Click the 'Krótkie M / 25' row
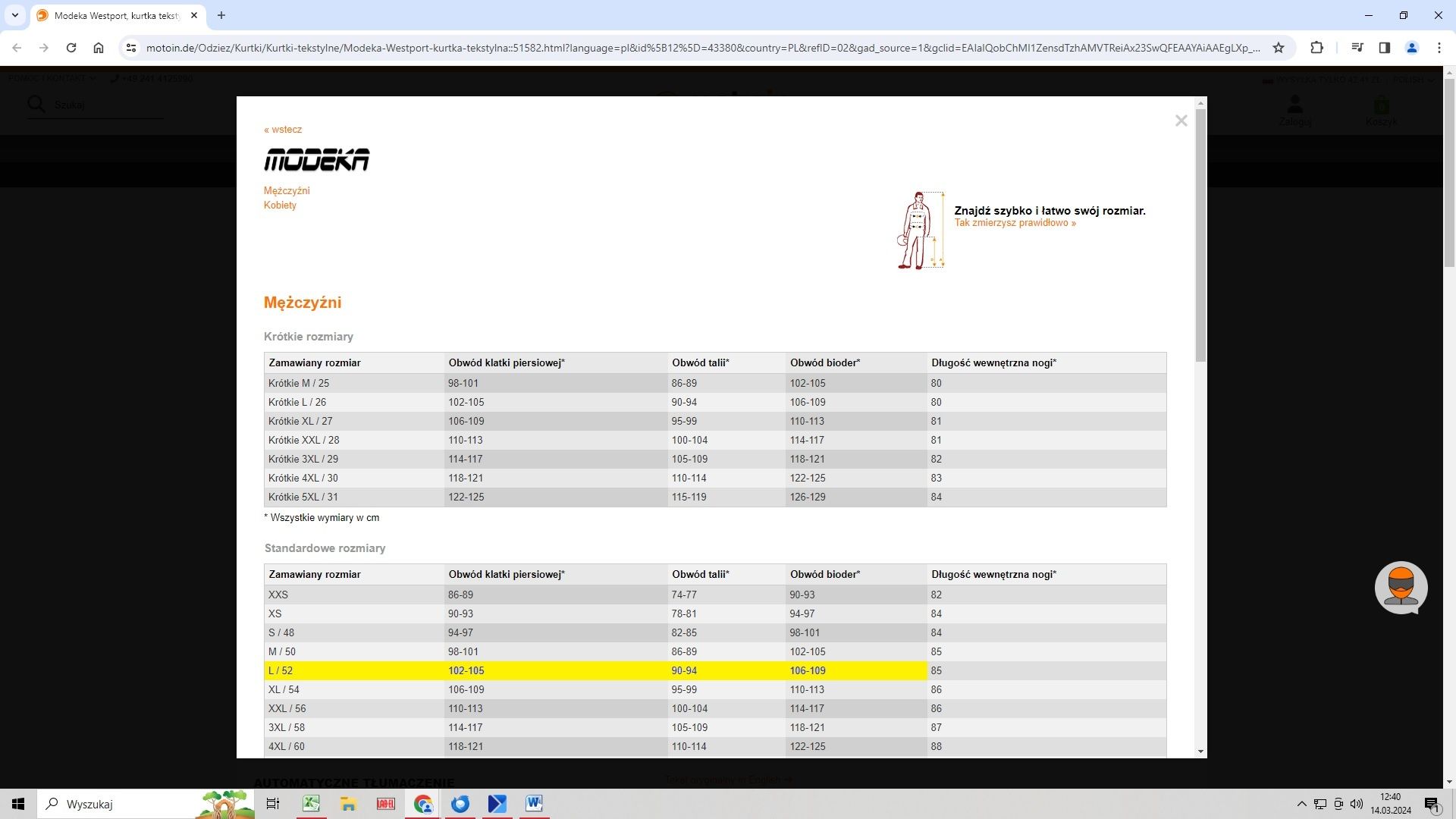The width and height of the screenshot is (1456, 819). pos(715,384)
